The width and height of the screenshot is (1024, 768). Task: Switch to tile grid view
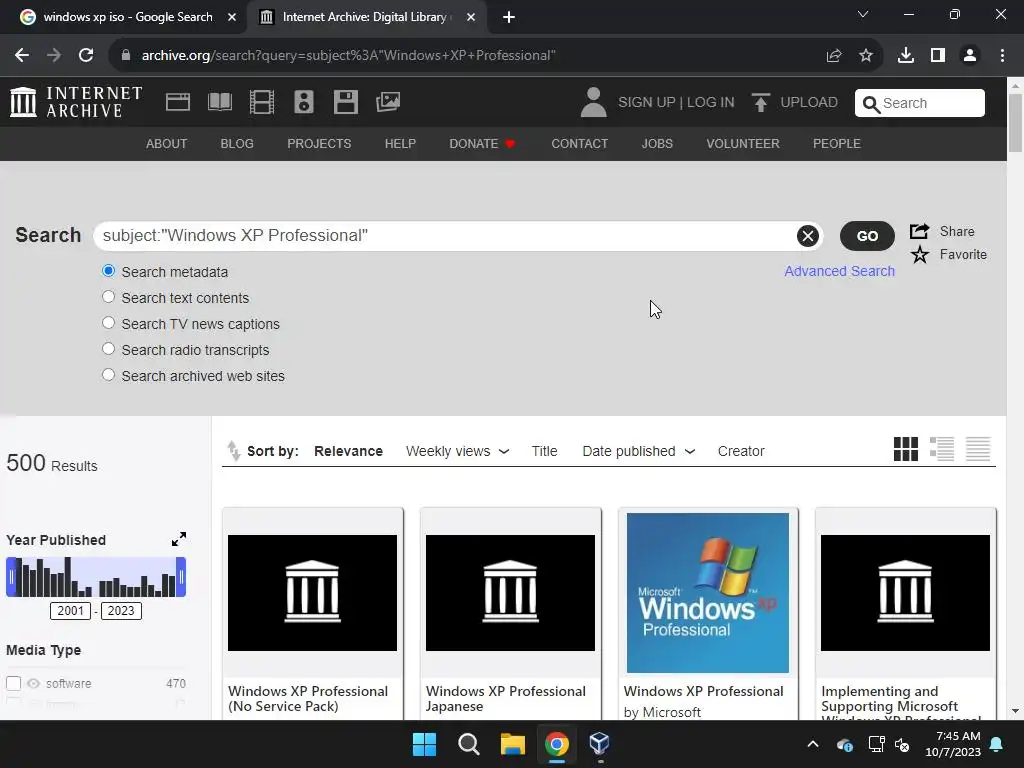(x=905, y=449)
